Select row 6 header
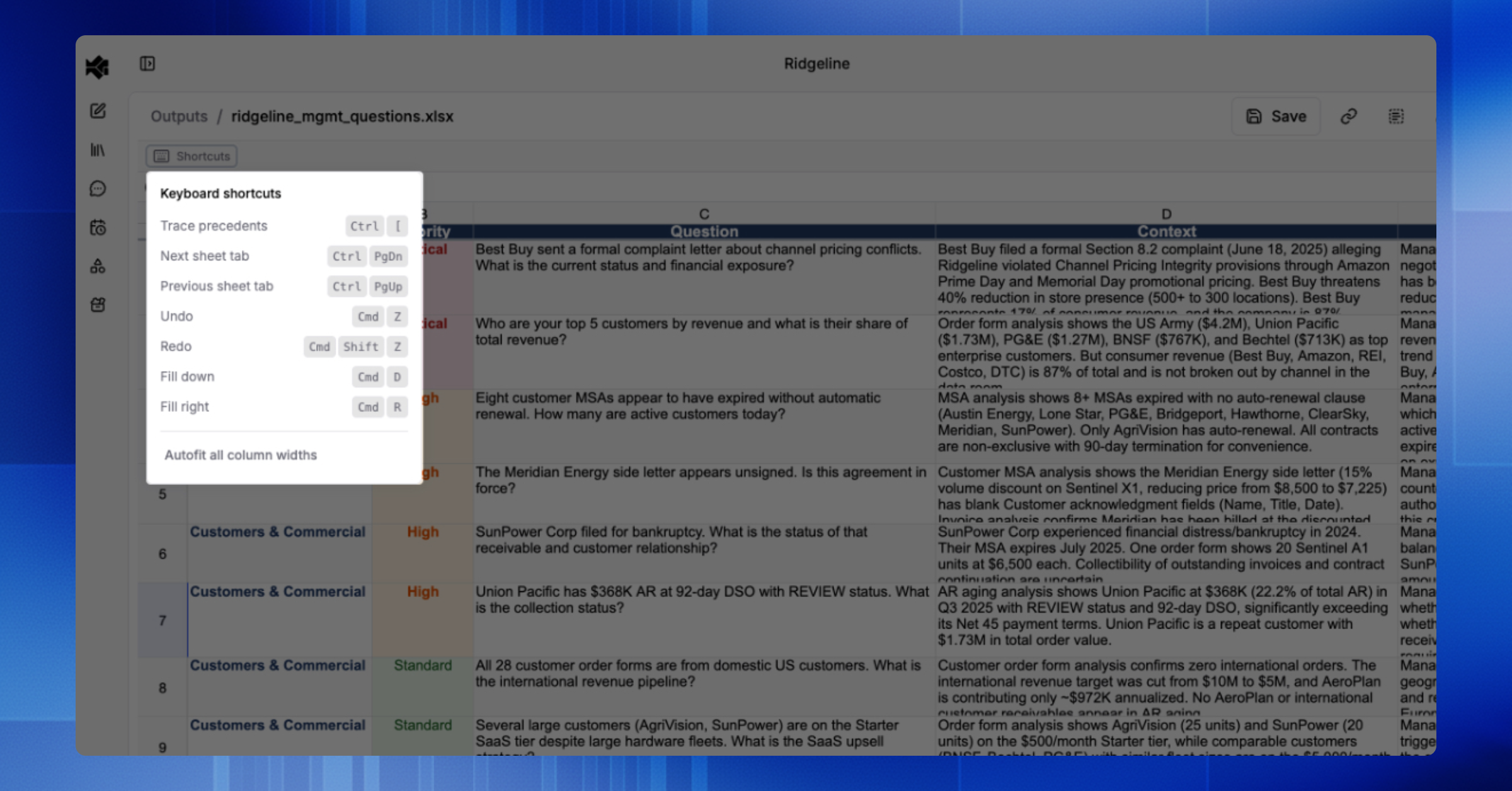Viewport: 1512px width, 791px height. tap(163, 554)
